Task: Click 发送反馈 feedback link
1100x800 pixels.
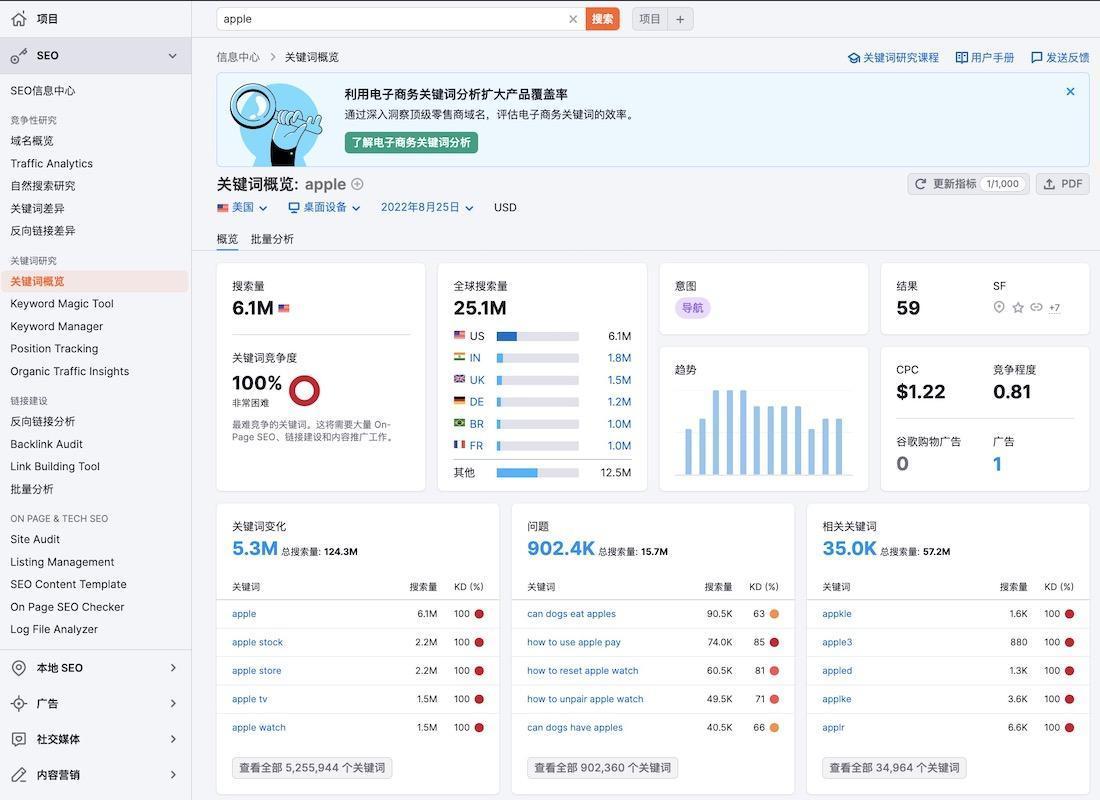Action: point(1060,58)
